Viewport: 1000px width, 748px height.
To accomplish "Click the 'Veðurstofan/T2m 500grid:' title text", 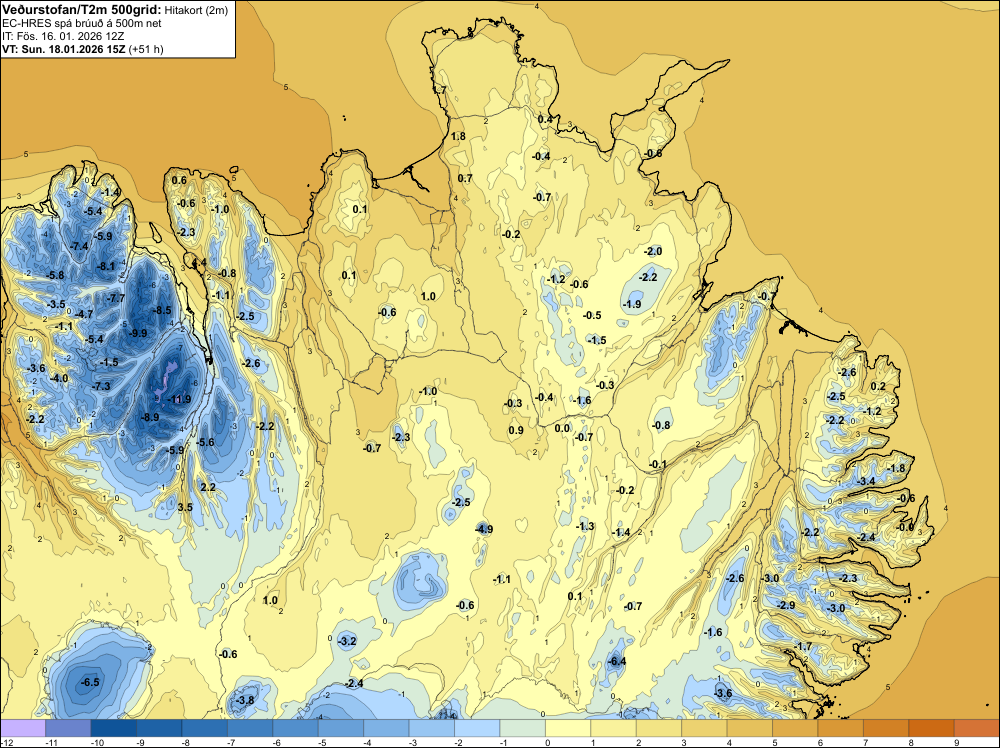I will (x=80, y=10).
